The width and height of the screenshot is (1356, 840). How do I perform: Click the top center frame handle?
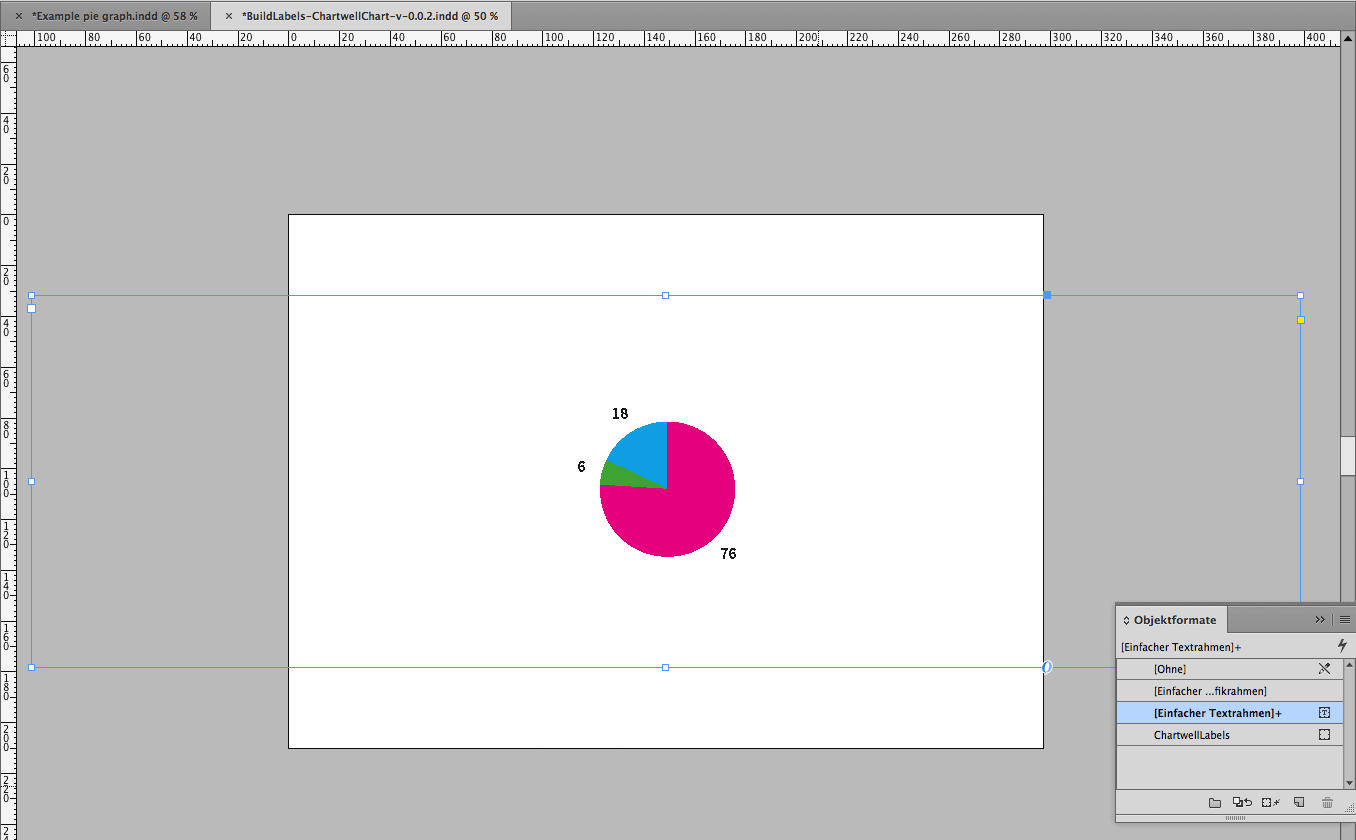click(x=665, y=295)
